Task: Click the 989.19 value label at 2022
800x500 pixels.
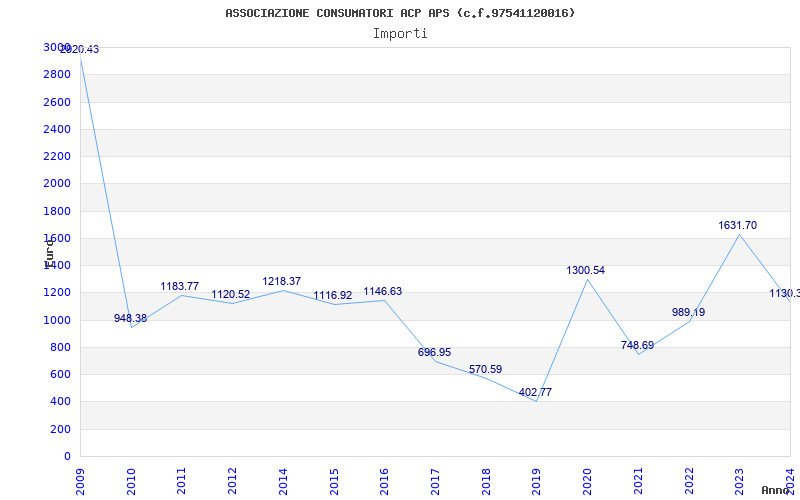Action: pyautogui.click(x=688, y=312)
